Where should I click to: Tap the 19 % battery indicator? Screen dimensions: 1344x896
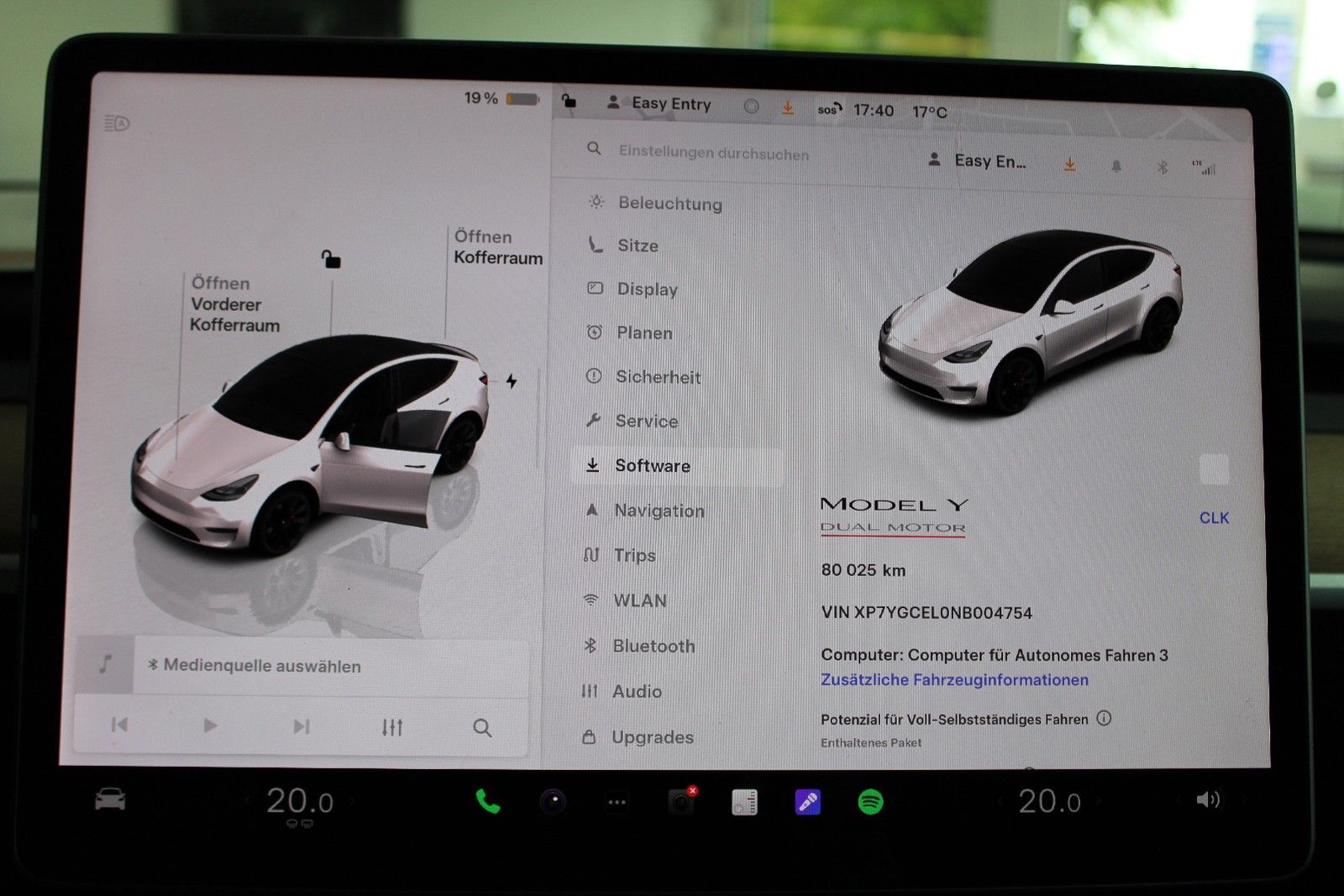click(501, 98)
